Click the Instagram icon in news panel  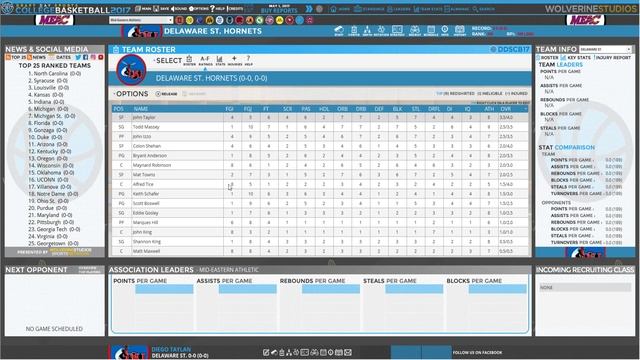[x=93, y=57]
